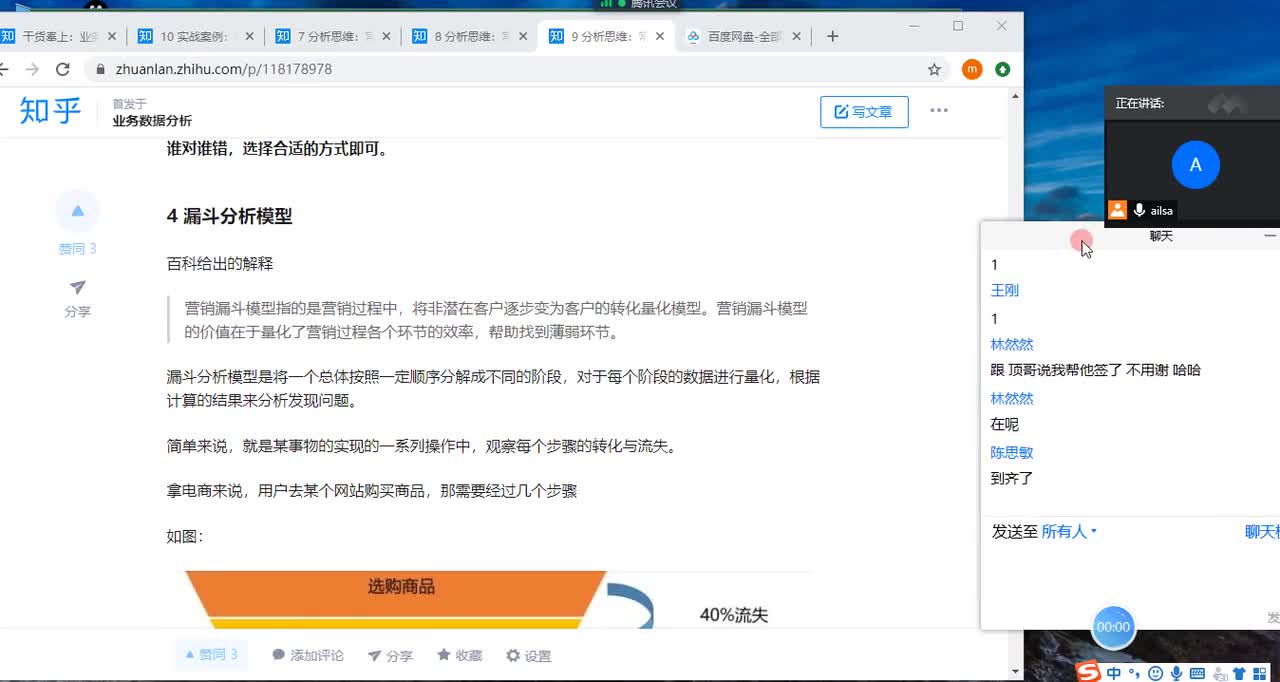Click the Sogou 'S' input method logo
Viewport: 1280px width, 682px height.
[1088, 673]
